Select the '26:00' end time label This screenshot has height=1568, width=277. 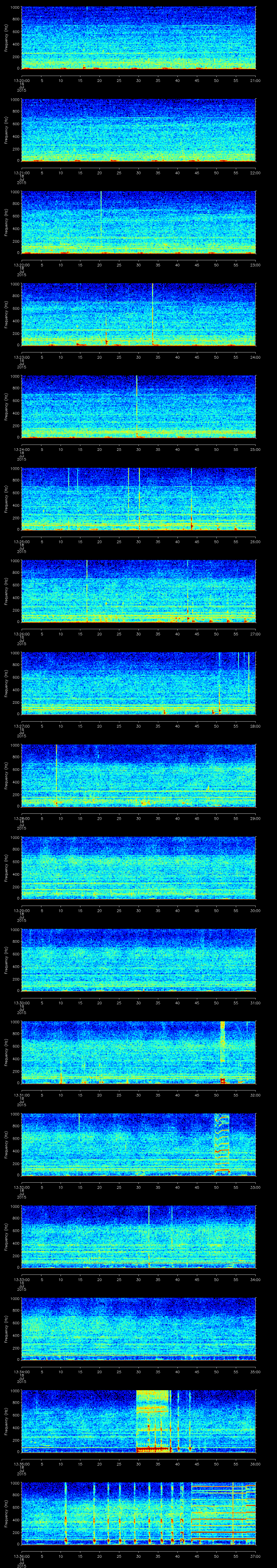(256, 542)
